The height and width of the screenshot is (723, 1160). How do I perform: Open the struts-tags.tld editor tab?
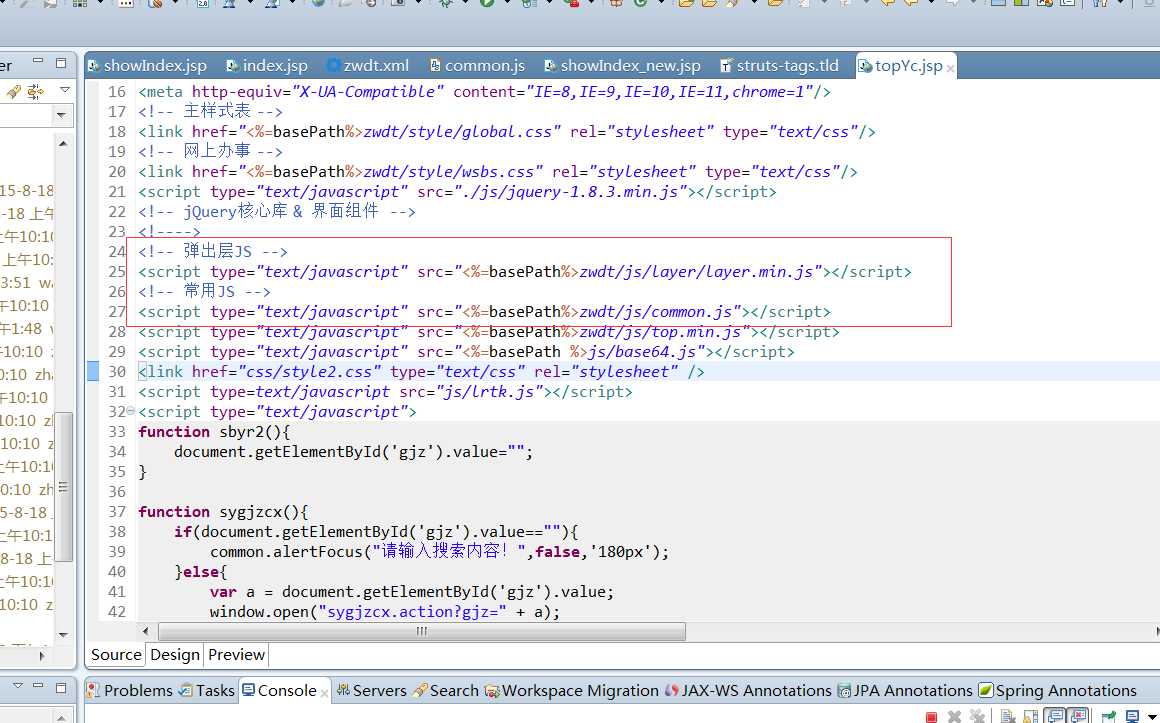(x=780, y=66)
